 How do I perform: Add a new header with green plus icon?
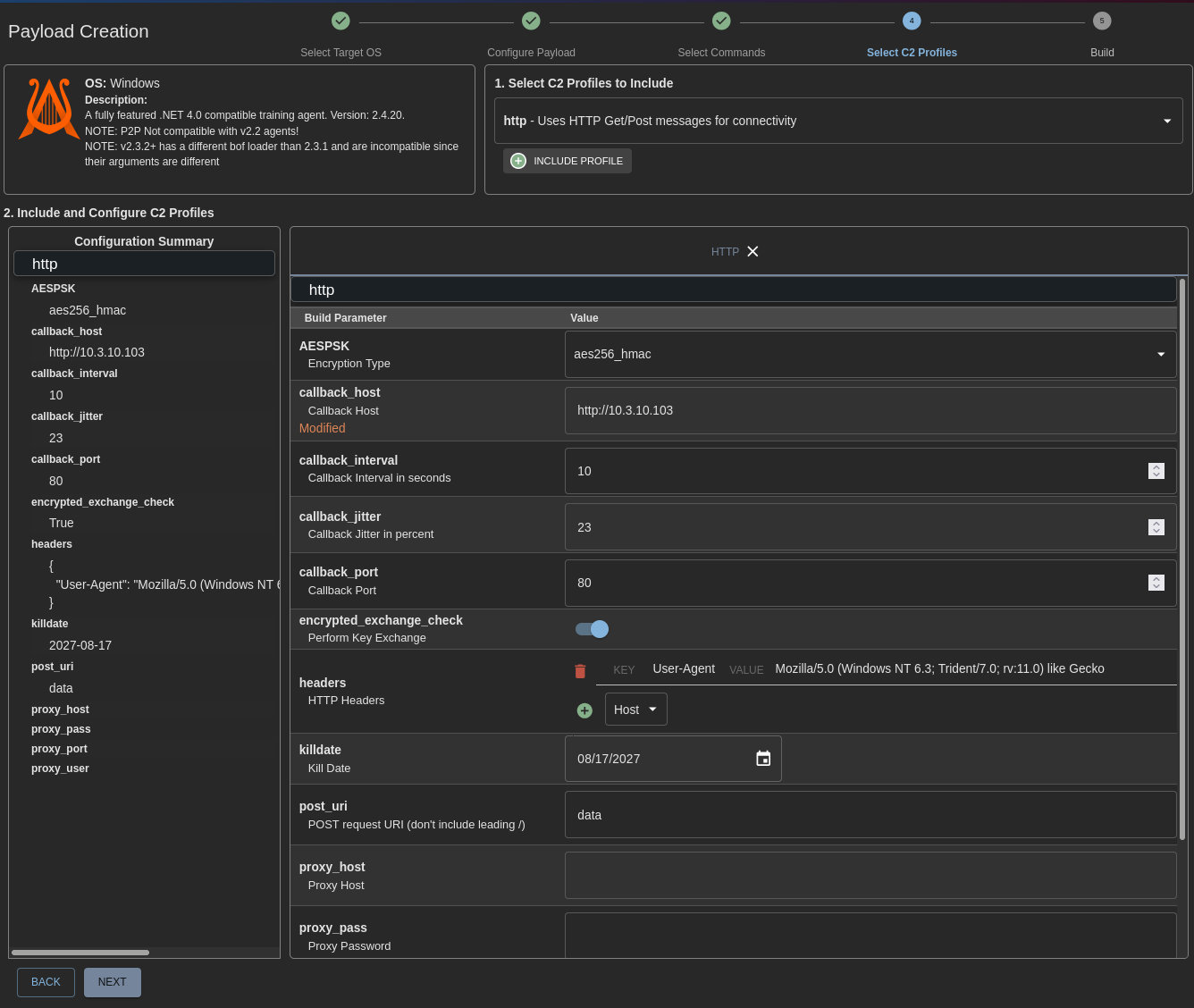tap(584, 710)
